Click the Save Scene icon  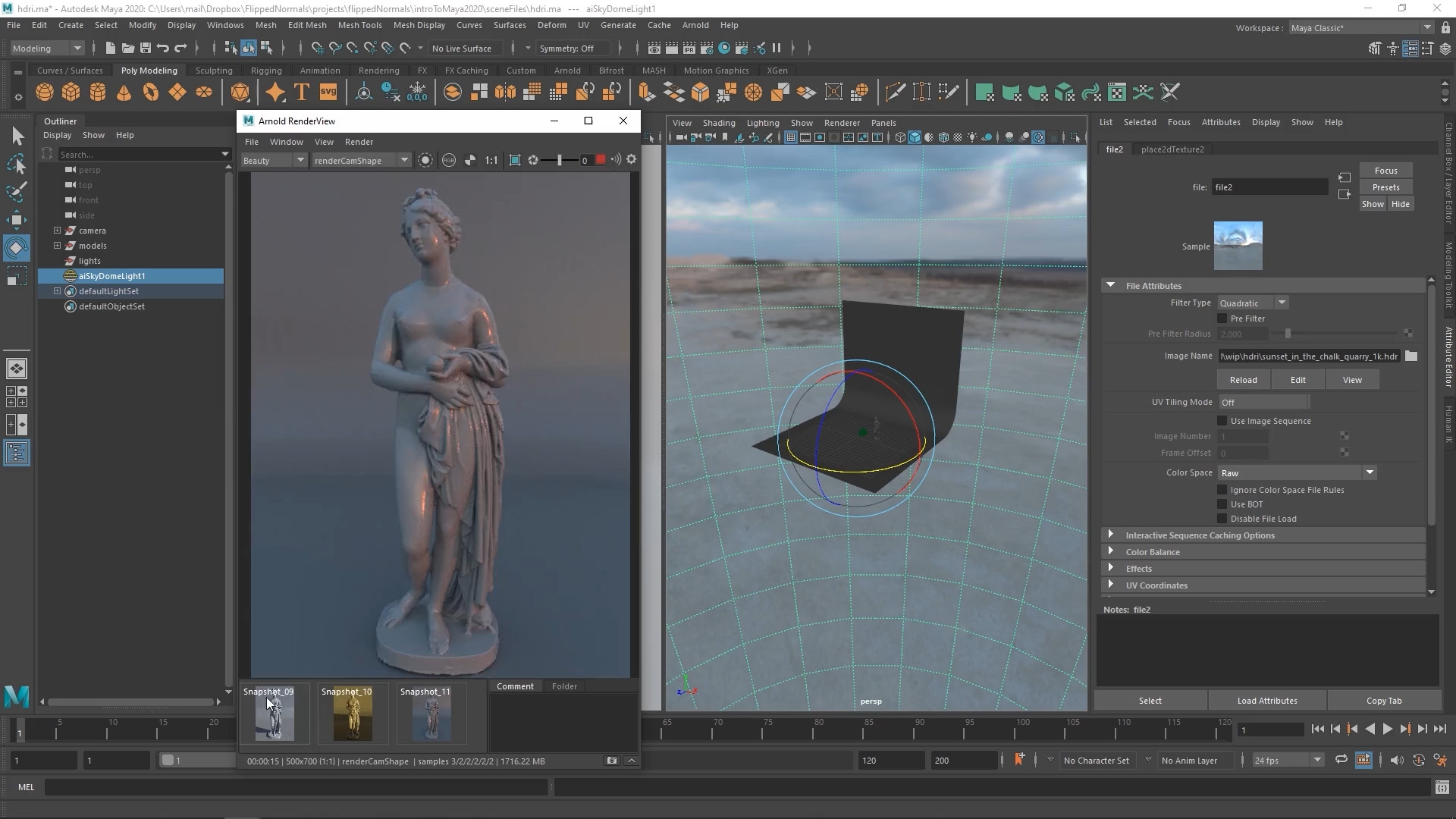146,48
